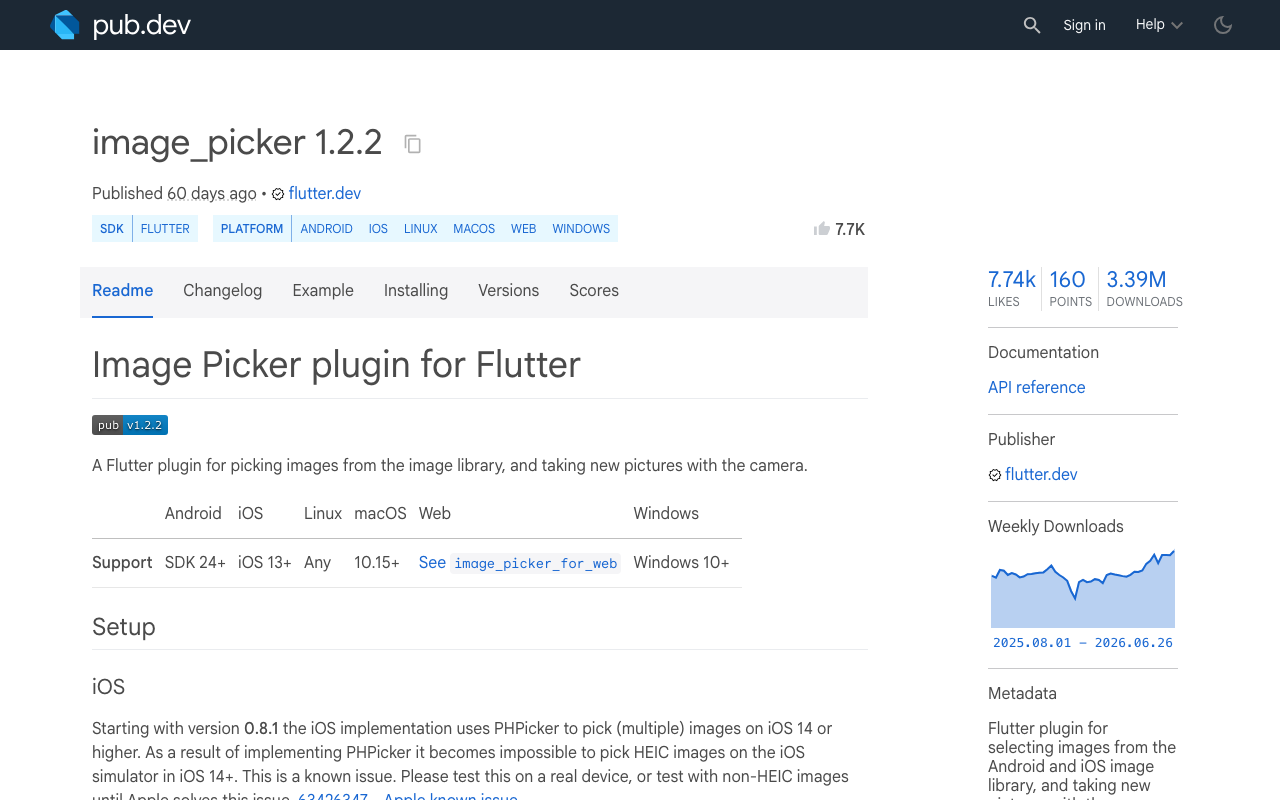Click the pub.dev wordmark text

coord(142,25)
